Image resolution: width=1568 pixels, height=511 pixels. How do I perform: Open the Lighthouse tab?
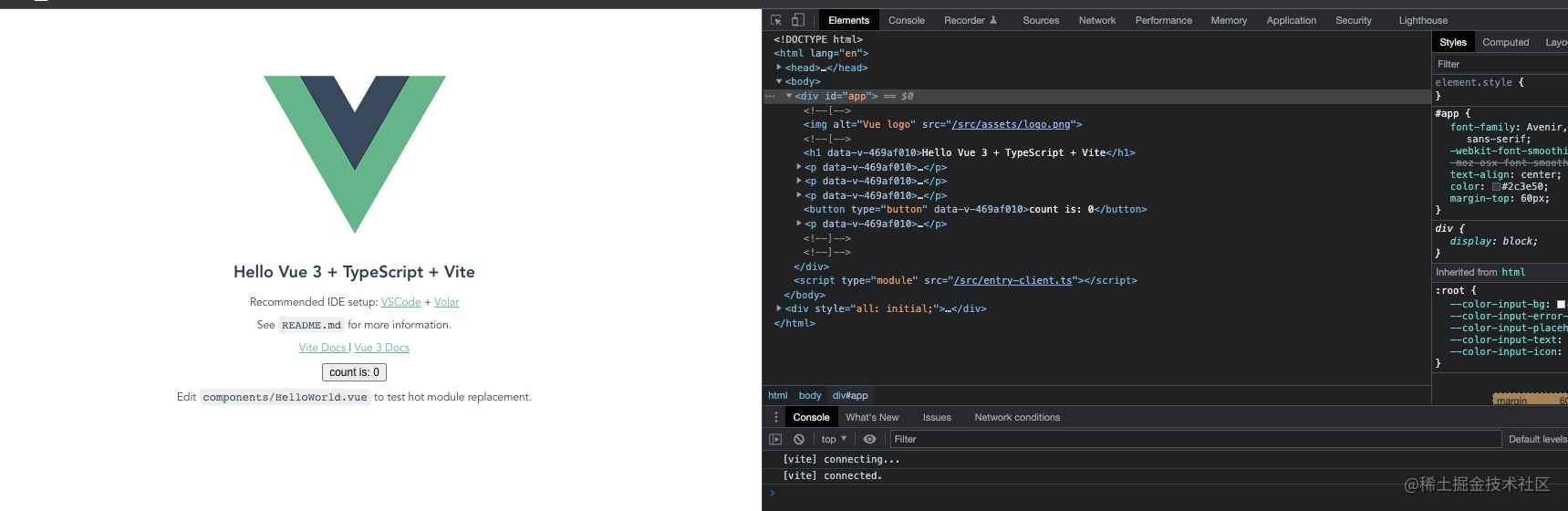tap(1423, 20)
